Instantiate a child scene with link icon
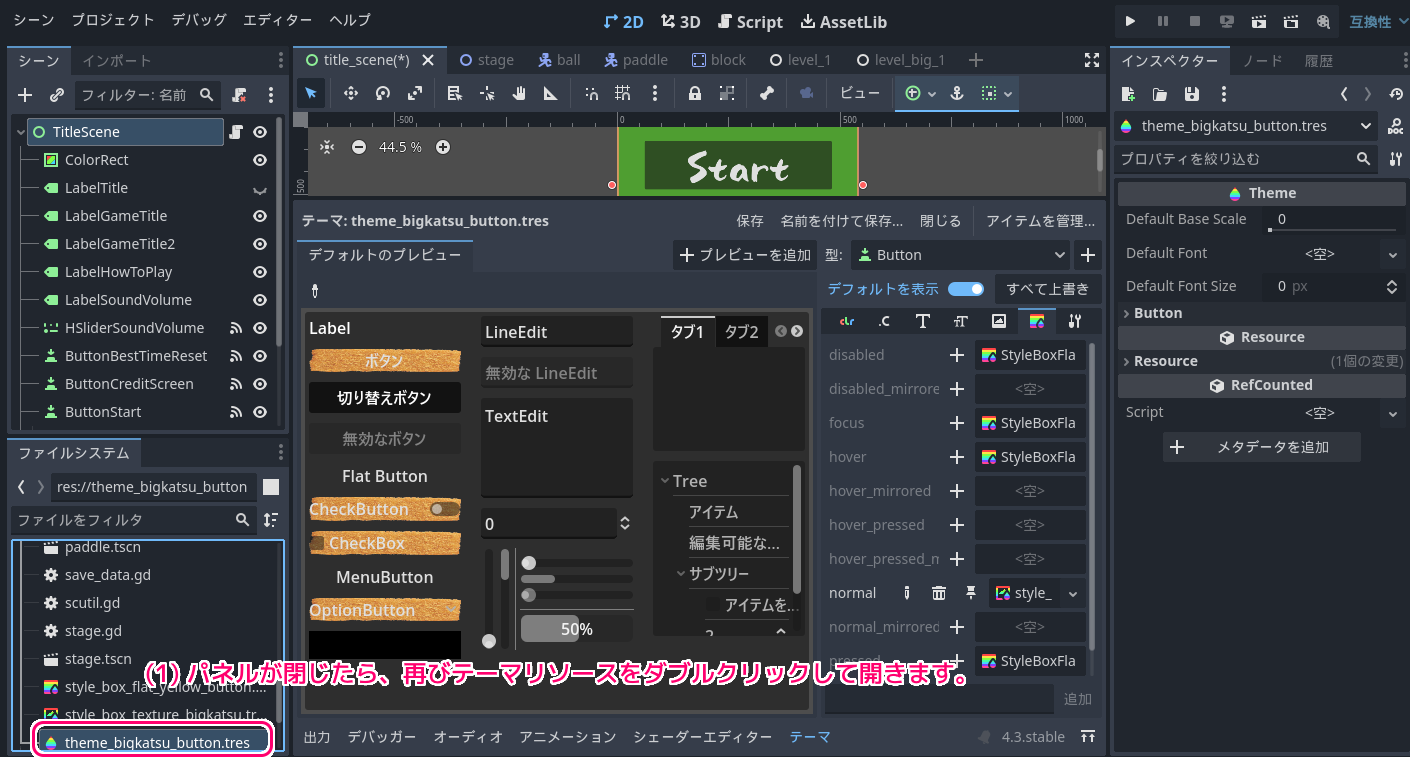The height and width of the screenshot is (757, 1410). [57, 95]
